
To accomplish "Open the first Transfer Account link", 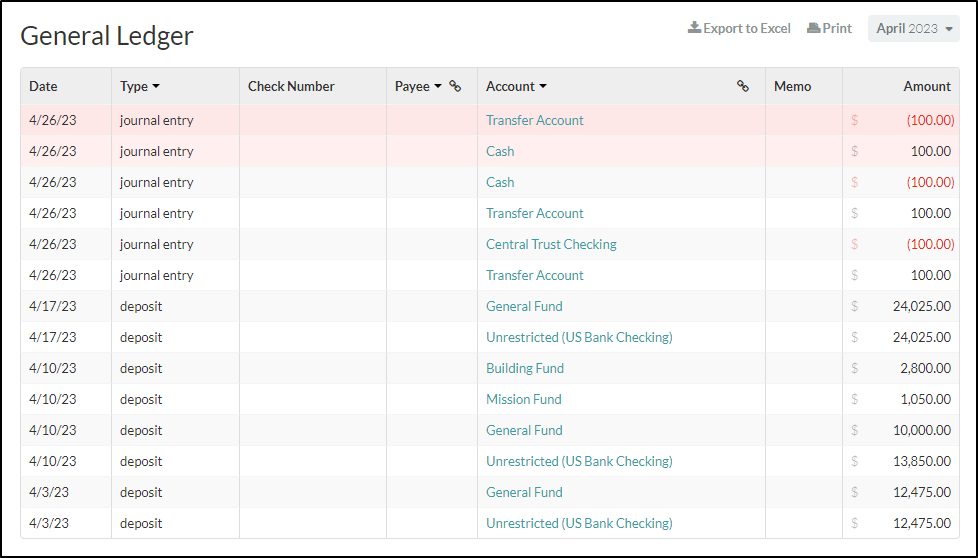I will pos(535,120).
